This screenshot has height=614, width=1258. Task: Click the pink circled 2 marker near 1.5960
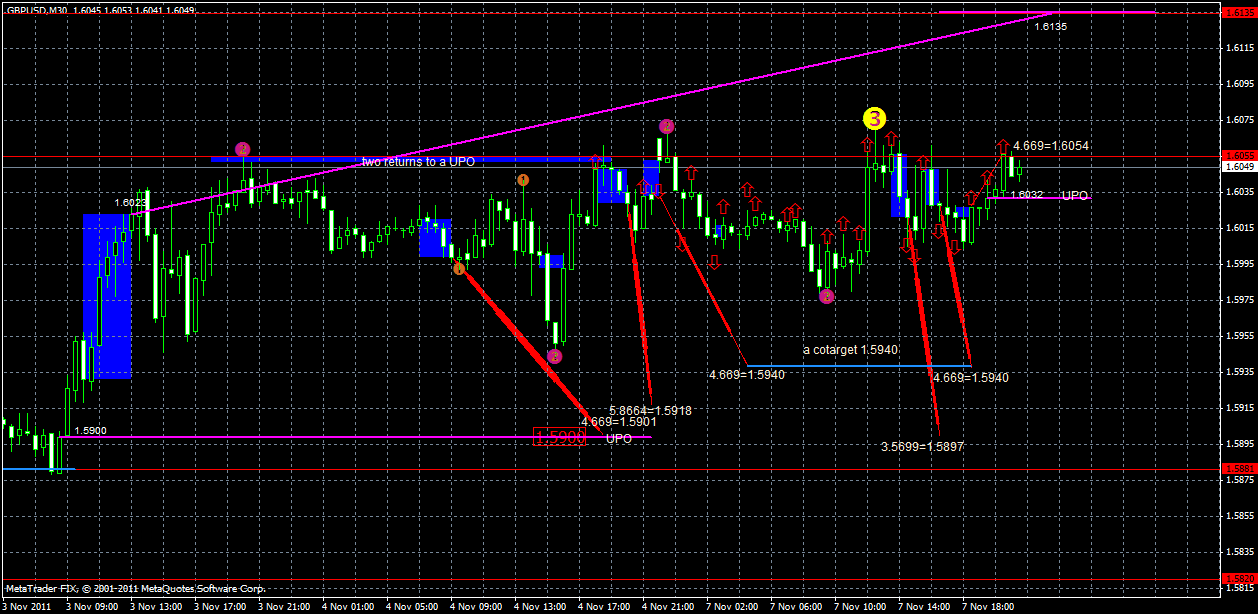pyautogui.click(x=555, y=356)
